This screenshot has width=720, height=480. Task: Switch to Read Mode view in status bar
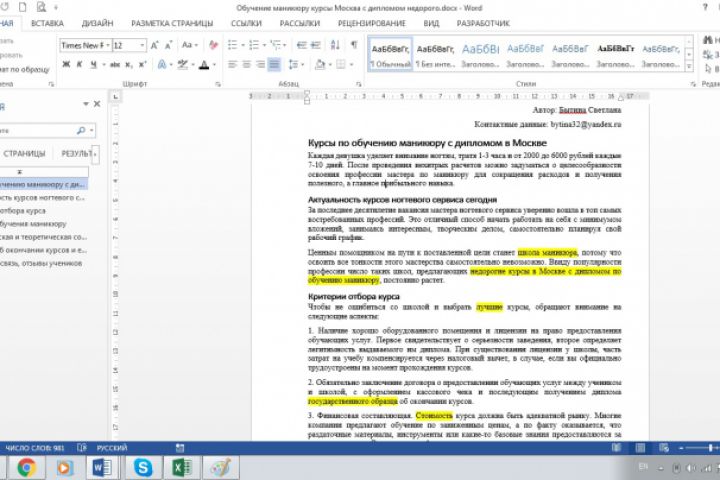(616, 447)
